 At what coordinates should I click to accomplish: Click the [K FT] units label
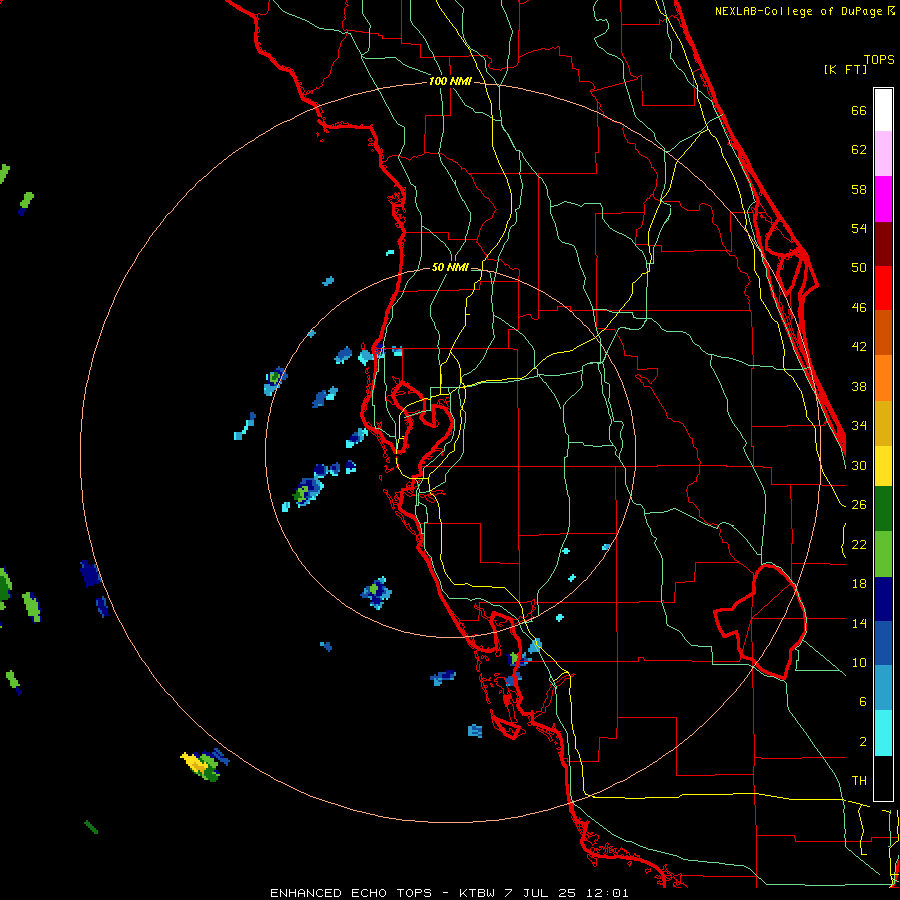click(x=845, y=70)
